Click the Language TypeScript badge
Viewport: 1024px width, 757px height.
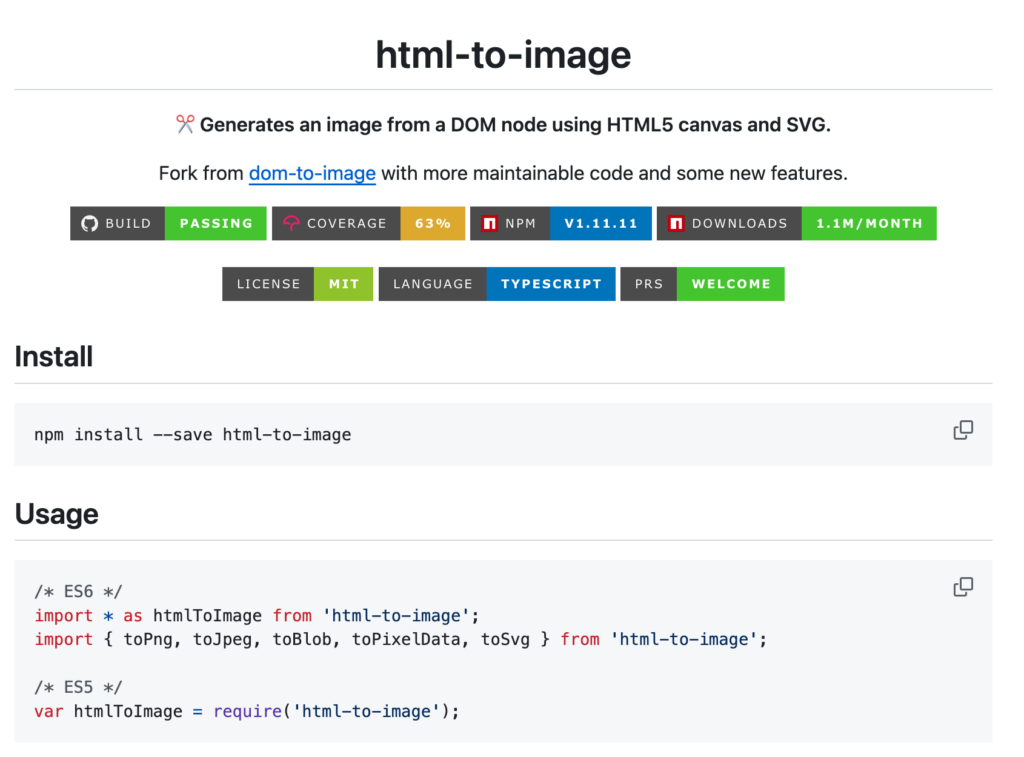click(x=497, y=284)
